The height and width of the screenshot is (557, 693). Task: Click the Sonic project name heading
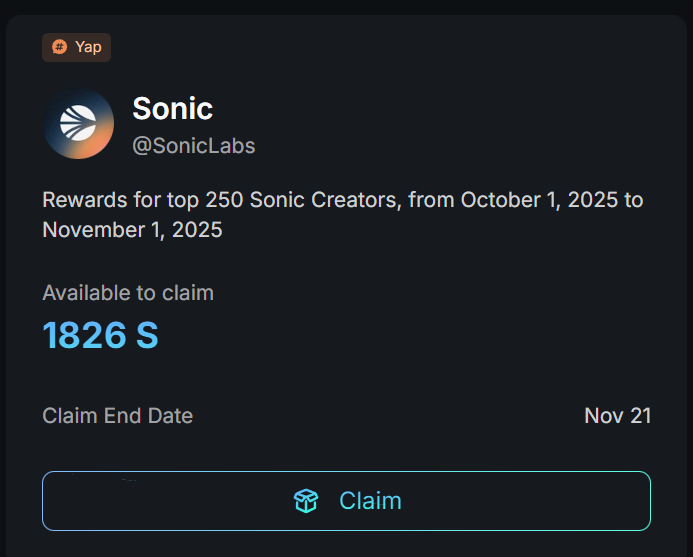(x=172, y=108)
